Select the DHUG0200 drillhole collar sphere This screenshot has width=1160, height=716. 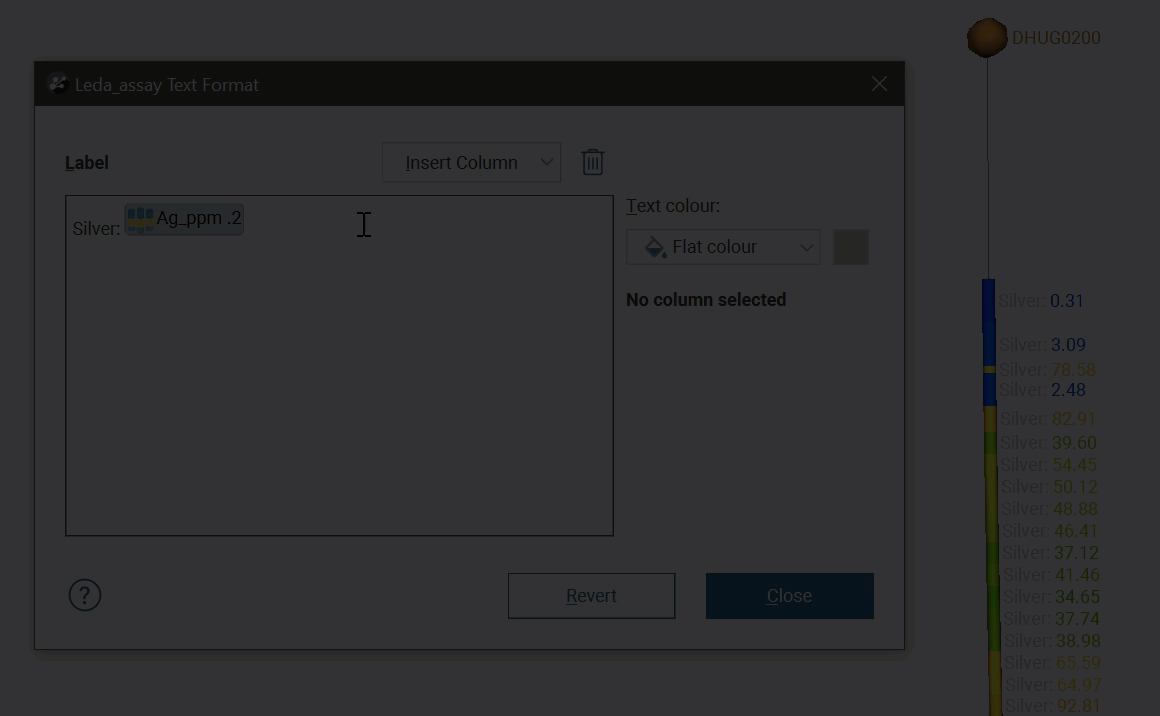[x=987, y=38]
